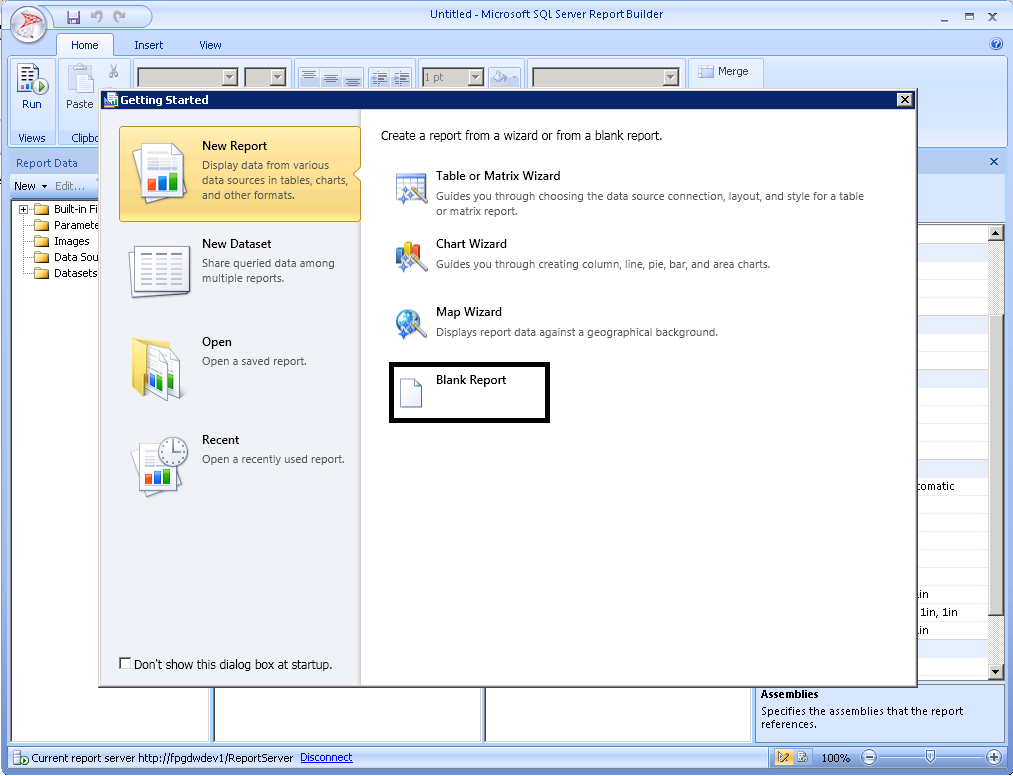Switch to design view in status bar

pos(785,758)
